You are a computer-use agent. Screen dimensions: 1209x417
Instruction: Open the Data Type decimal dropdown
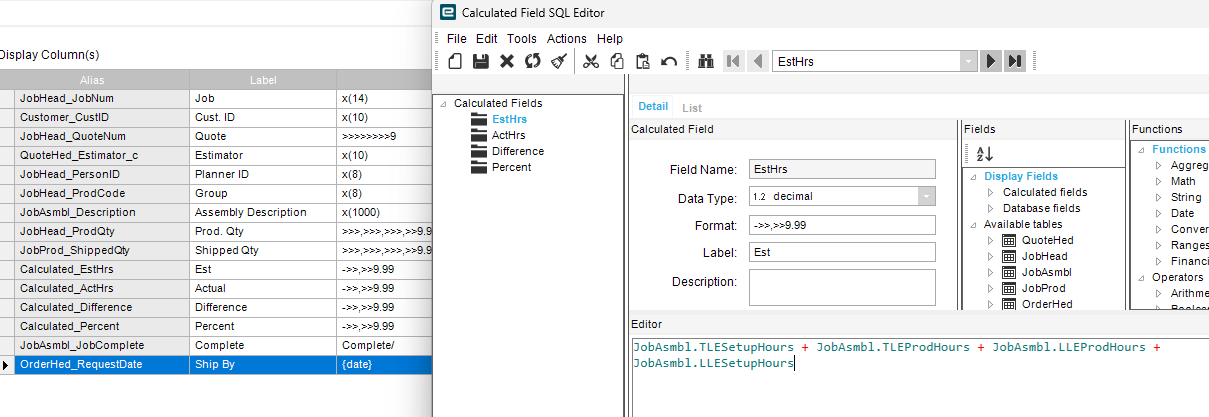[x=926, y=197]
